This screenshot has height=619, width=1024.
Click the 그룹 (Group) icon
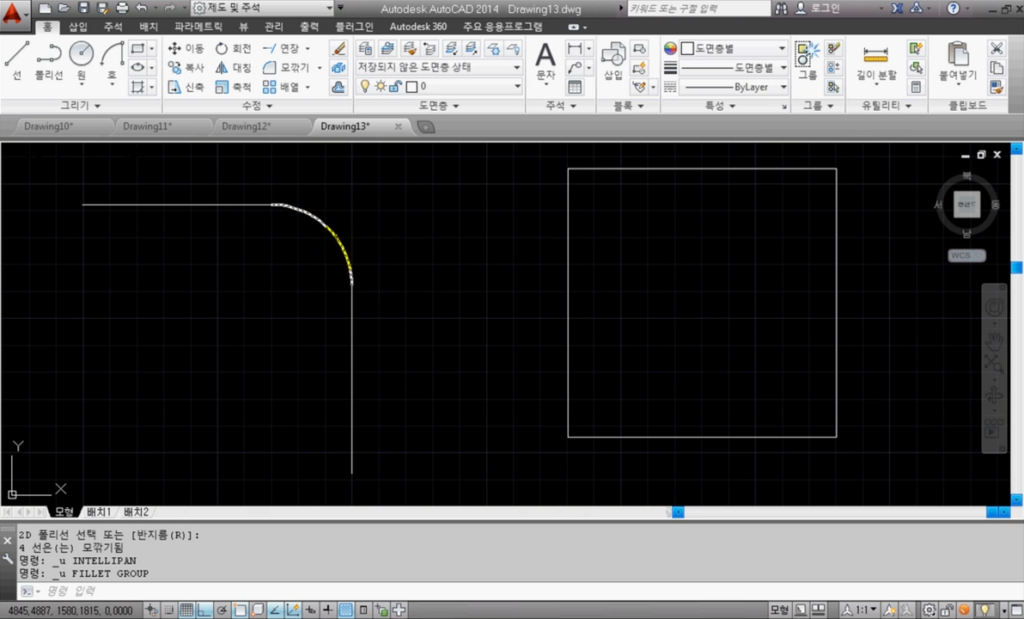click(807, 61)
